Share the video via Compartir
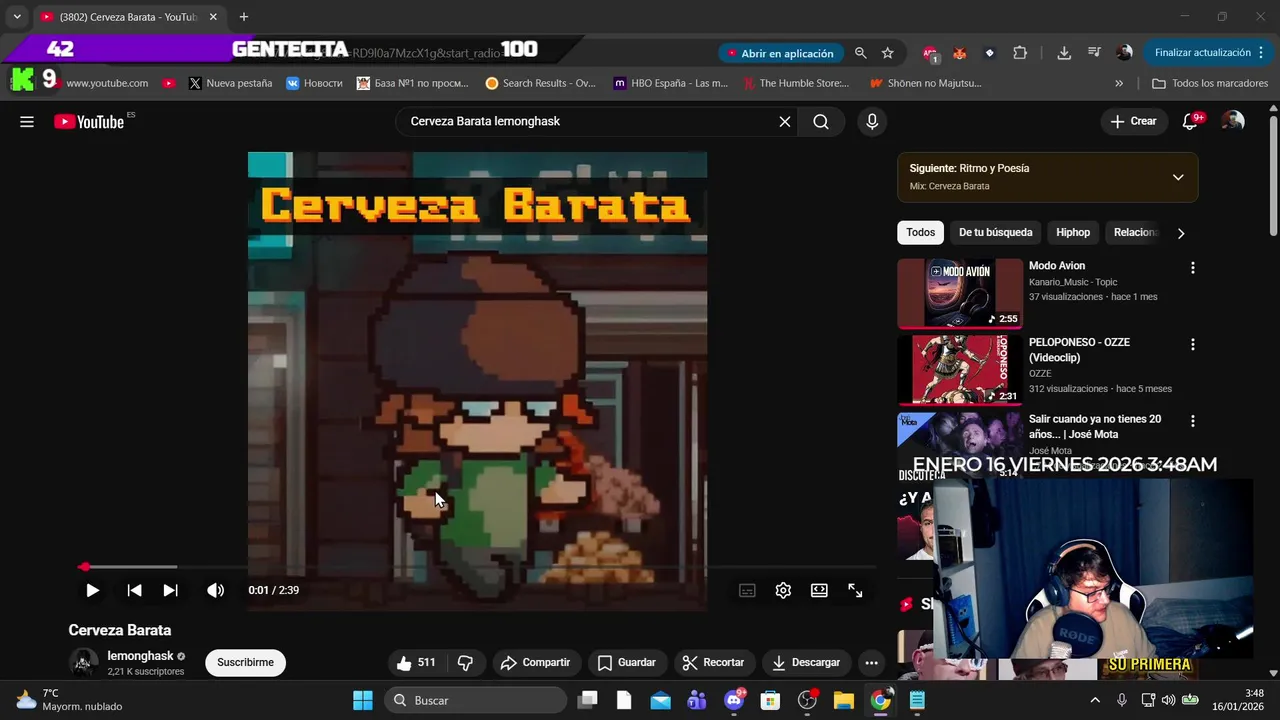Screen dimensions: 1280x720 click(536, 662)
